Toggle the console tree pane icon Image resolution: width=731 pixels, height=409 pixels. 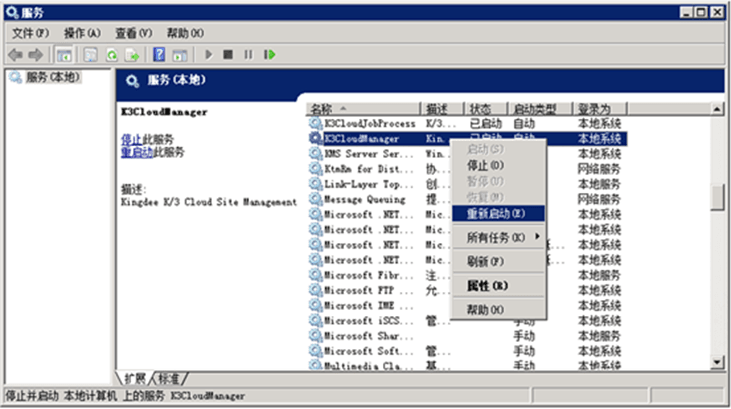tap(64, 55)
